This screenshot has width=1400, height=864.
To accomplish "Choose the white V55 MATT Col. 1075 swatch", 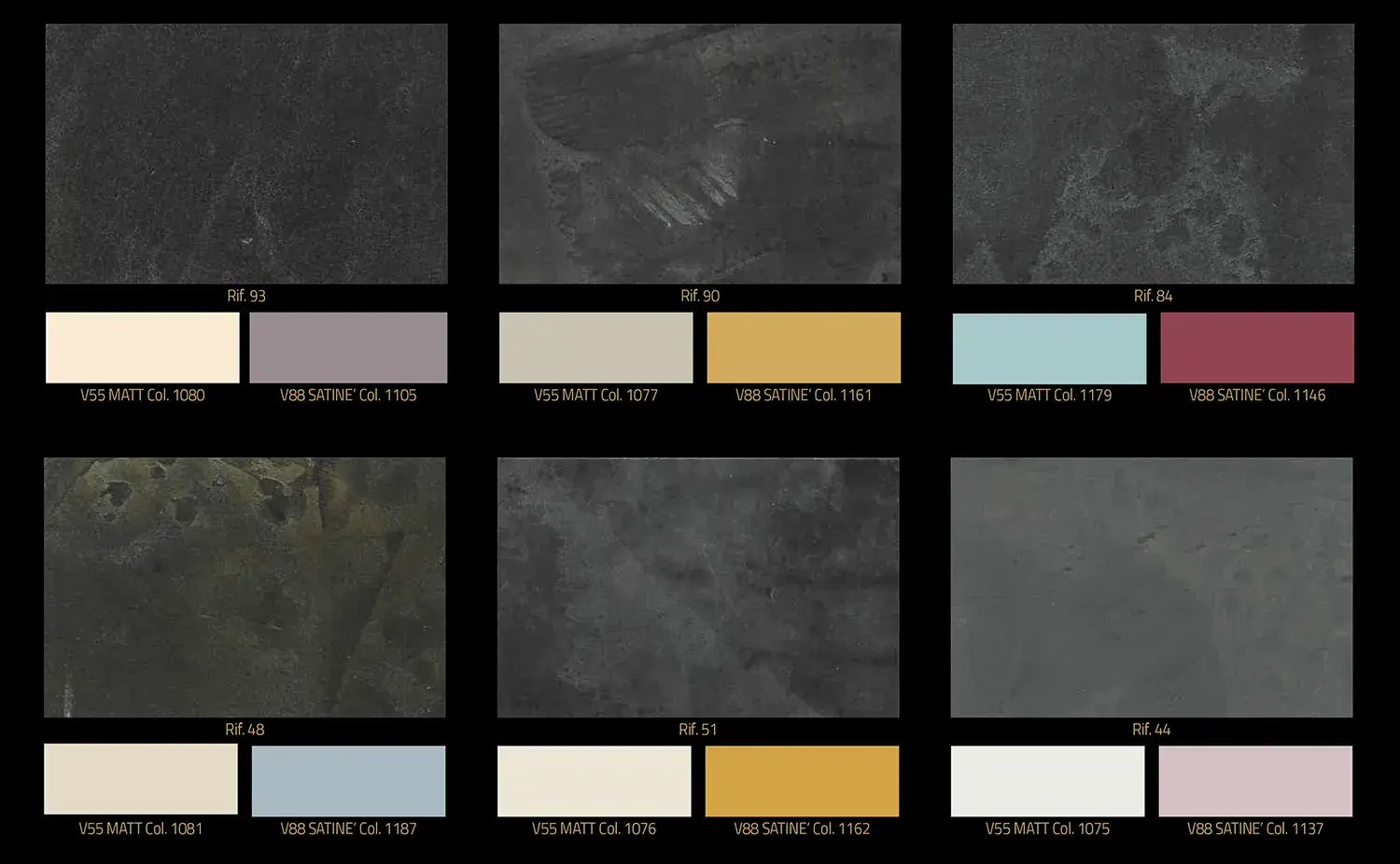I will tap(1047, 781).
